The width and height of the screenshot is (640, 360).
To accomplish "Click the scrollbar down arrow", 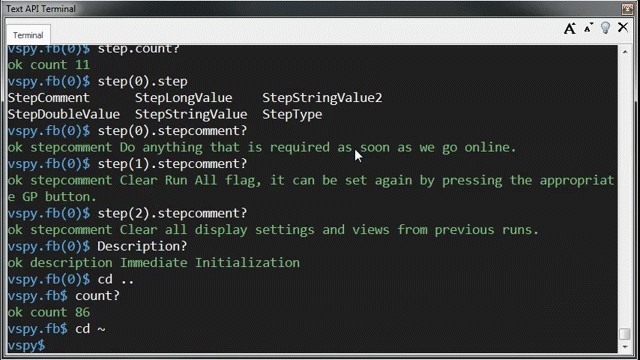I will point(625,347).
